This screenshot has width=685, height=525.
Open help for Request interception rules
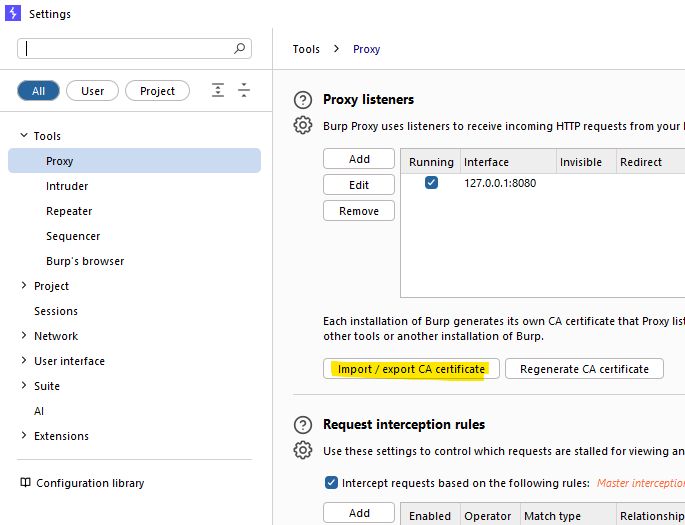(x=303, y=425)
